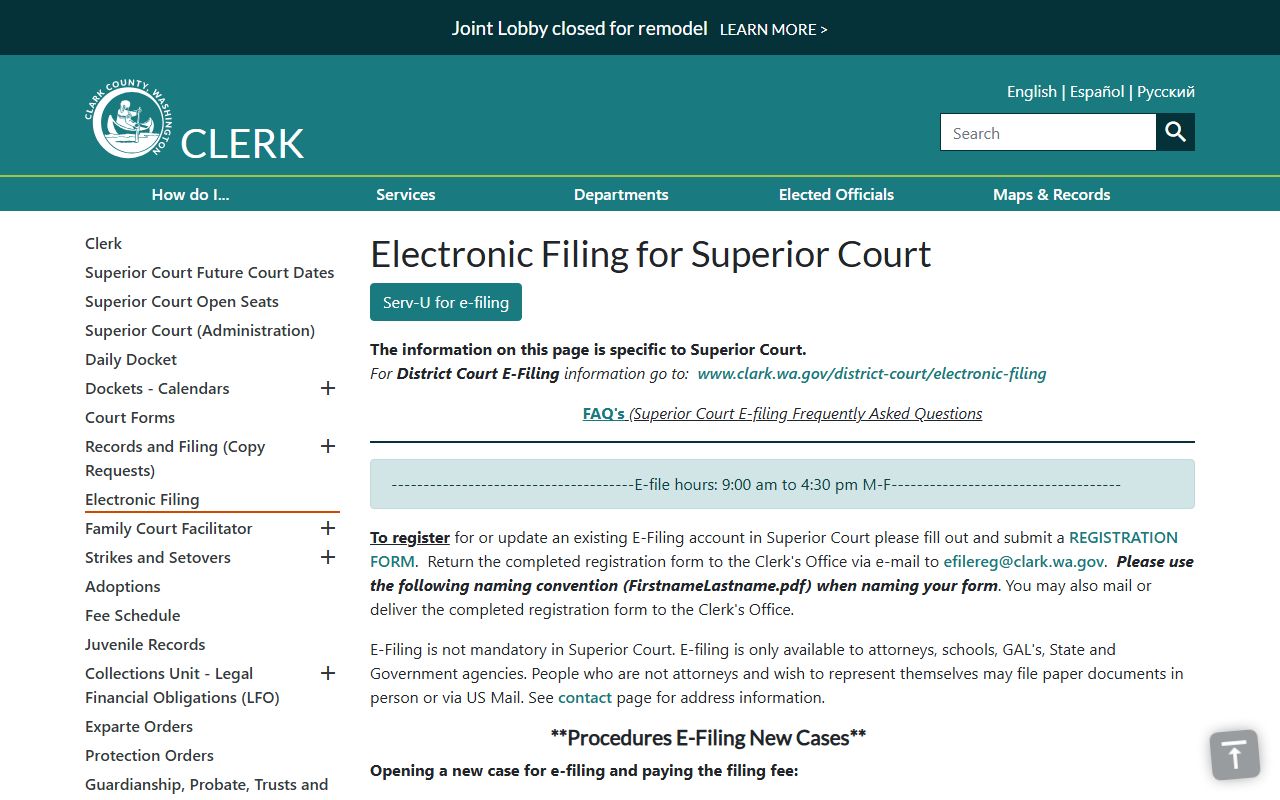Open the Maps & Records menu
This screenshot has height=800, width=1280.
click(1052, 194)
